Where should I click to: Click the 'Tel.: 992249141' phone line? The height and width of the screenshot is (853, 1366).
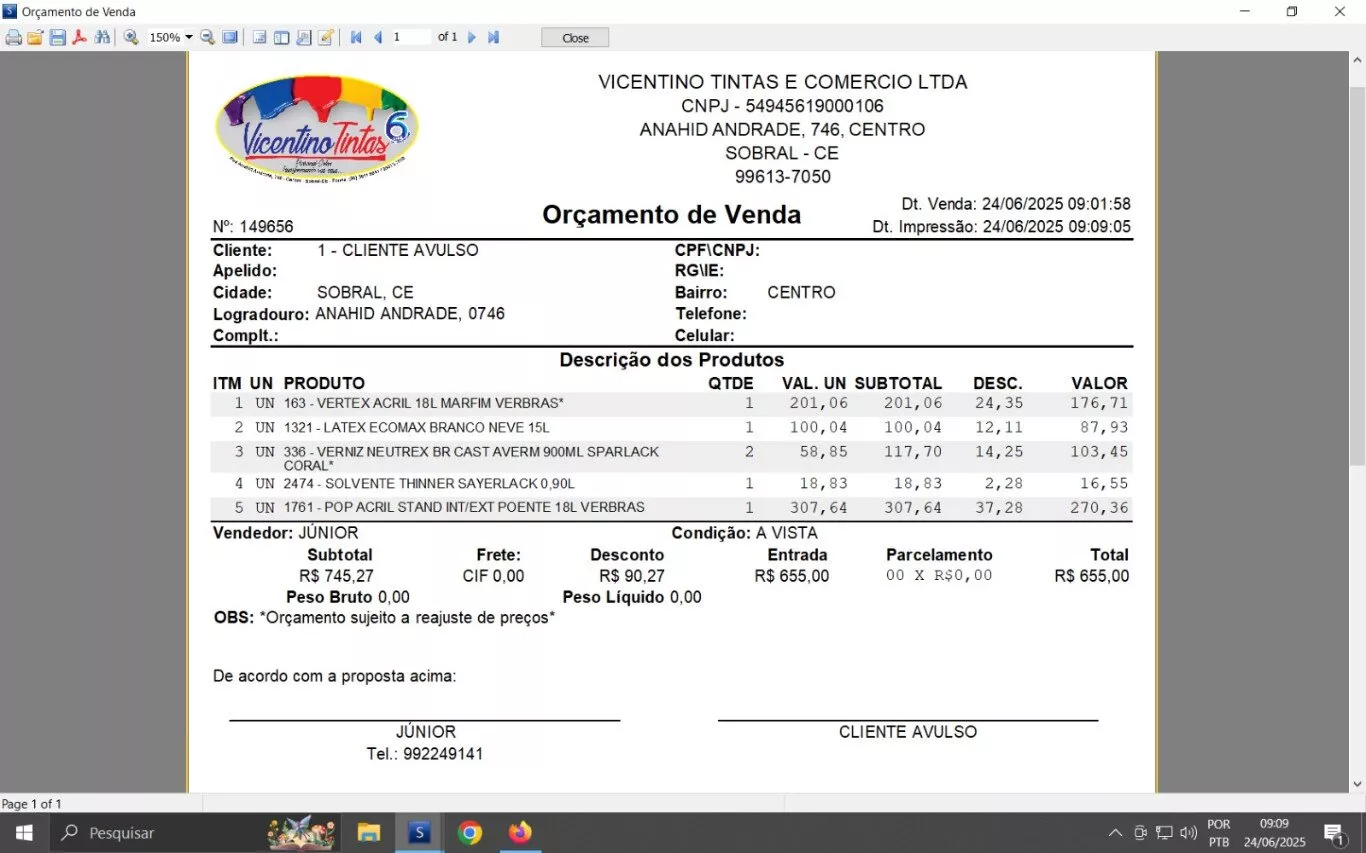(x=425, y=754)
